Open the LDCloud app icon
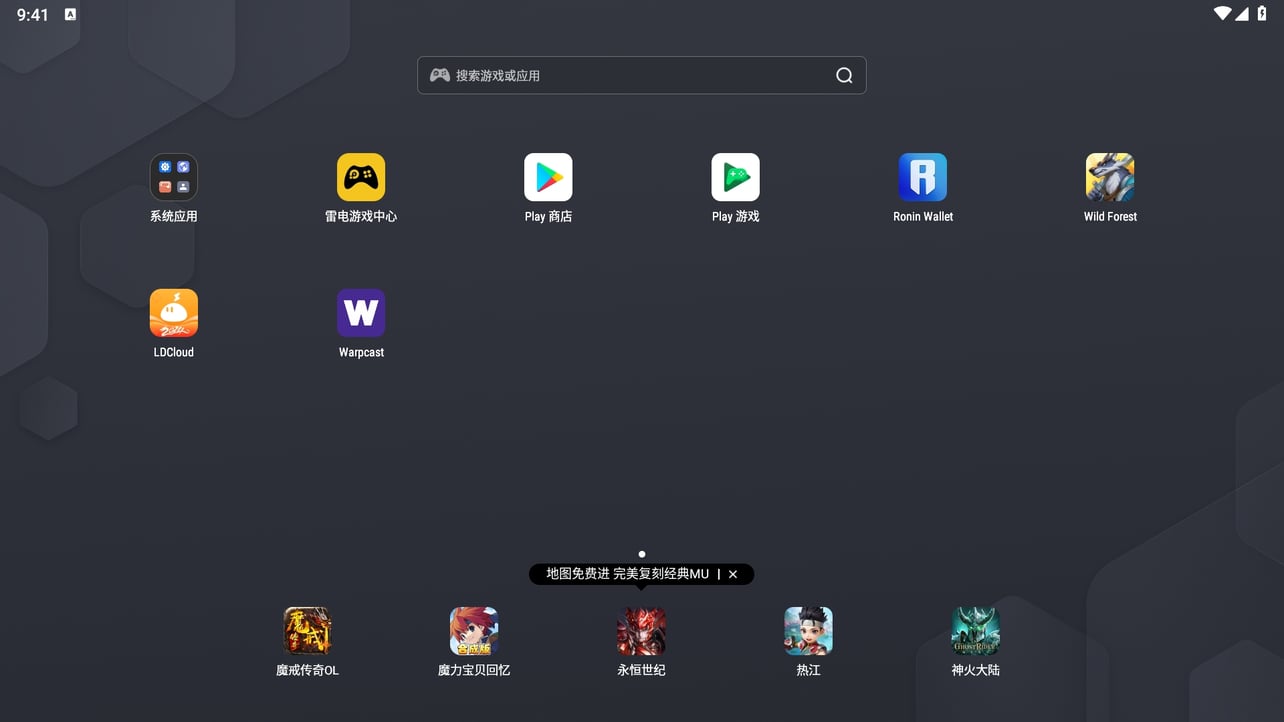 click(174, 313)
